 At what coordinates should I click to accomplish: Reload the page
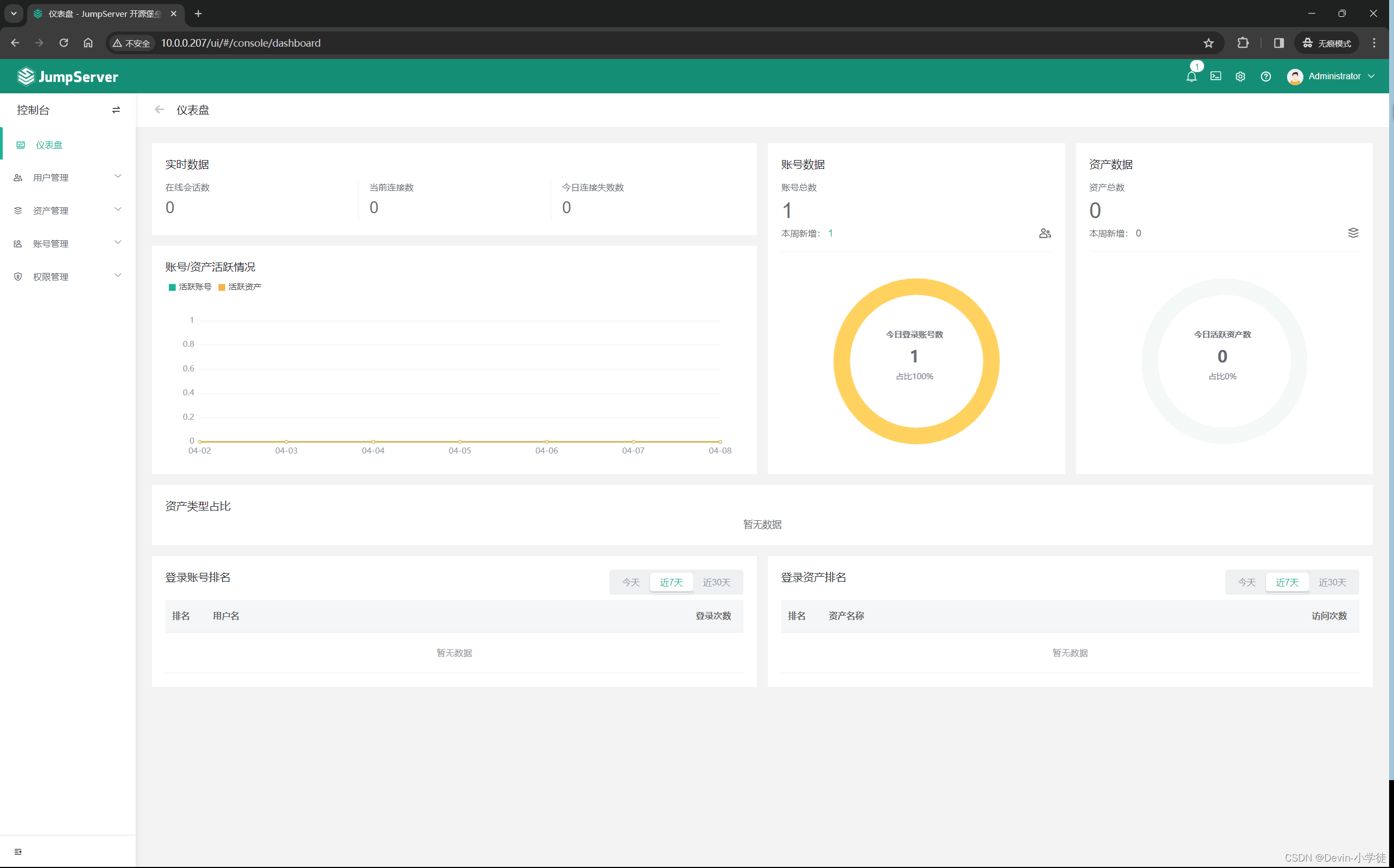click(x=63, y=43)
